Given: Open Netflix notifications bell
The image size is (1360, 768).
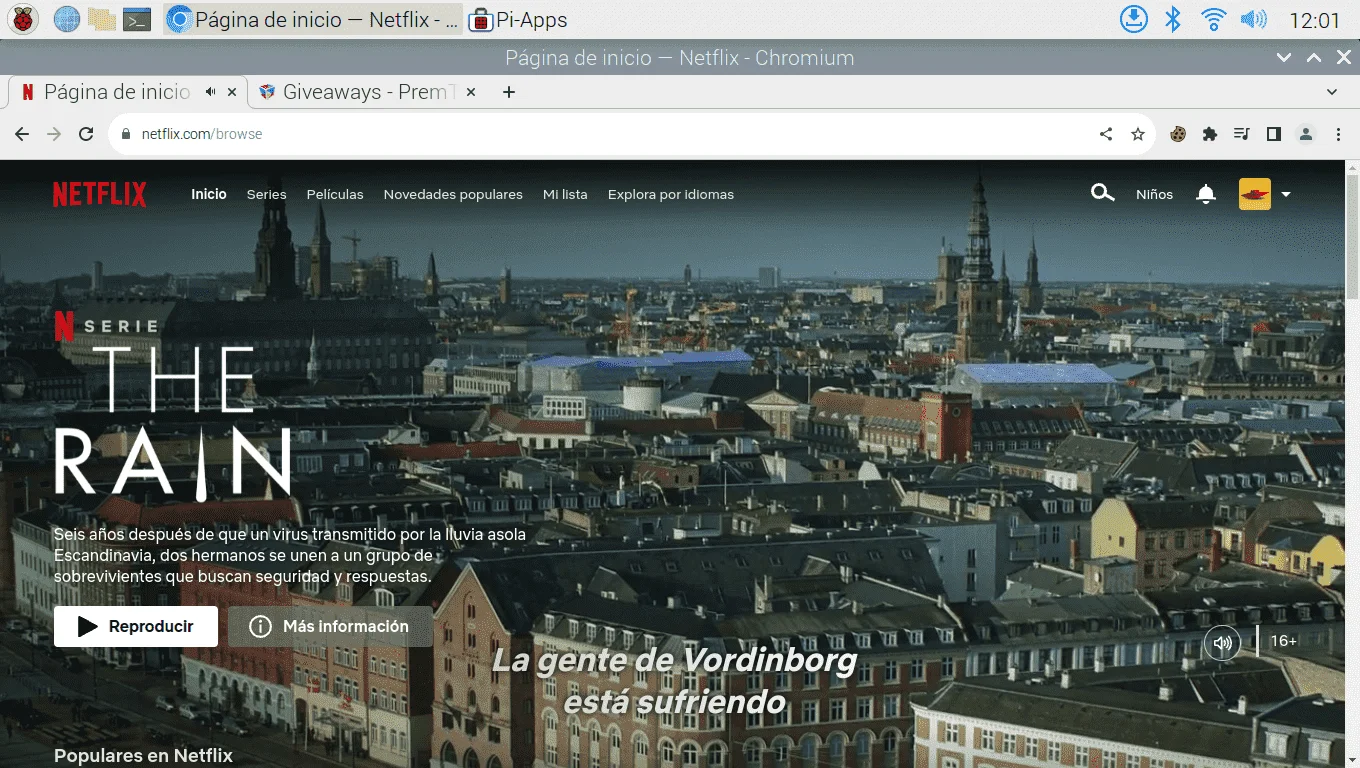Looking at the screenshot, I should [x=1206, y=194].
